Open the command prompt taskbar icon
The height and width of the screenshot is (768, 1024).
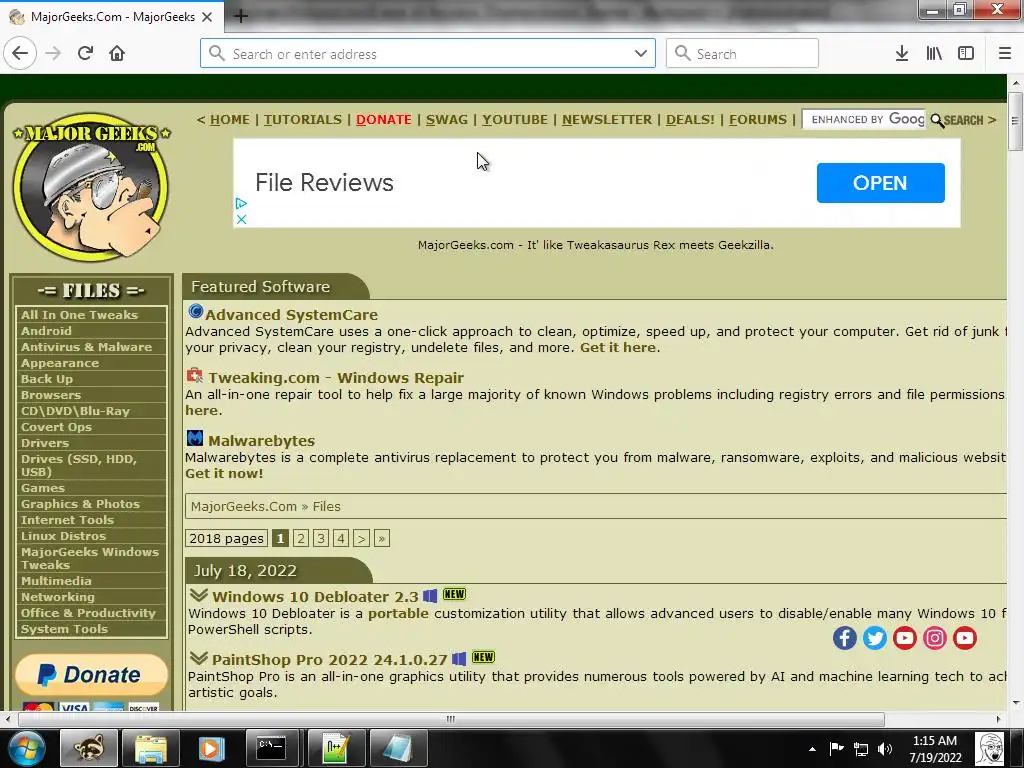tap(271, 748)
